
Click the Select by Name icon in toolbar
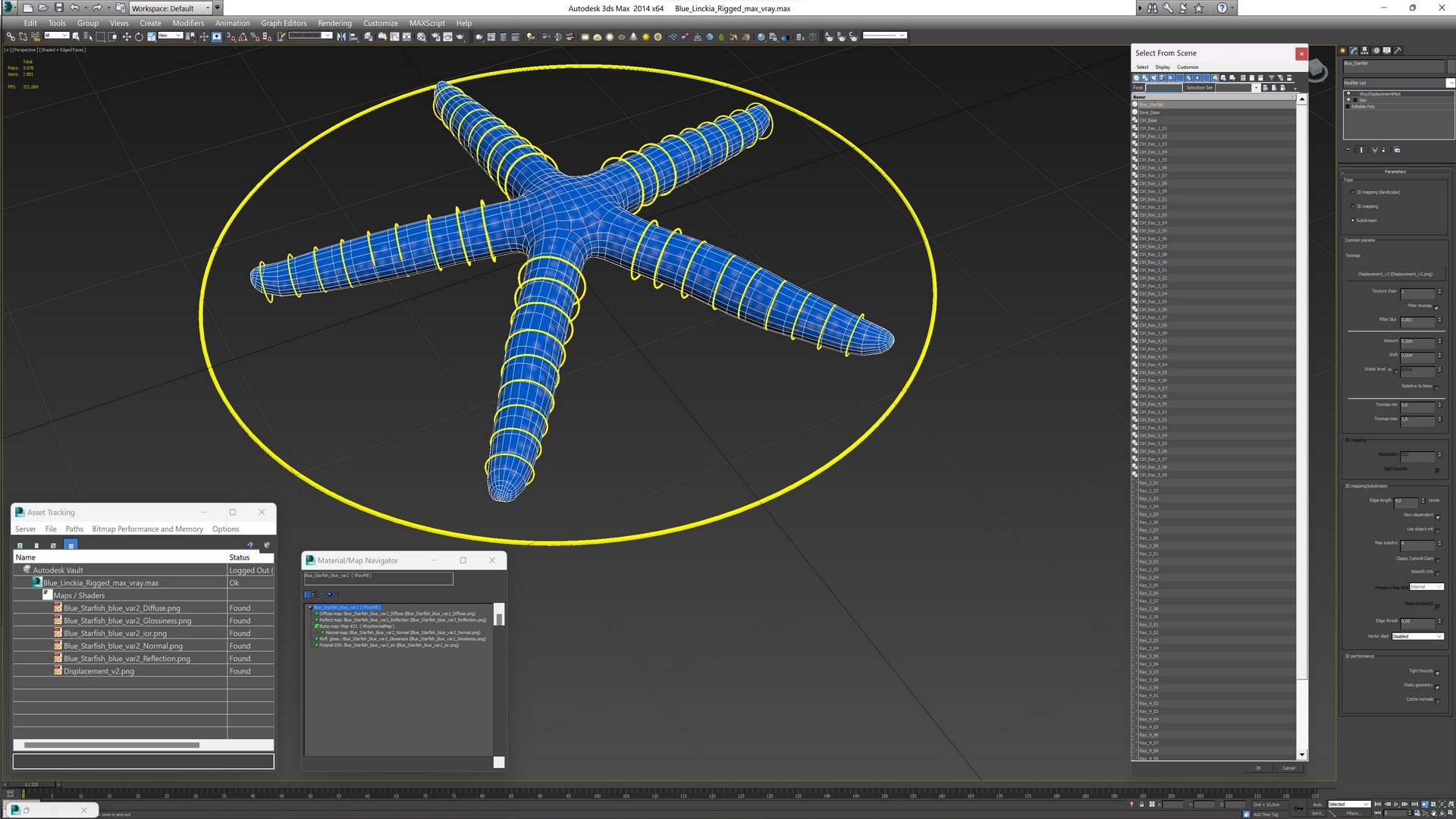pos(87,36)
